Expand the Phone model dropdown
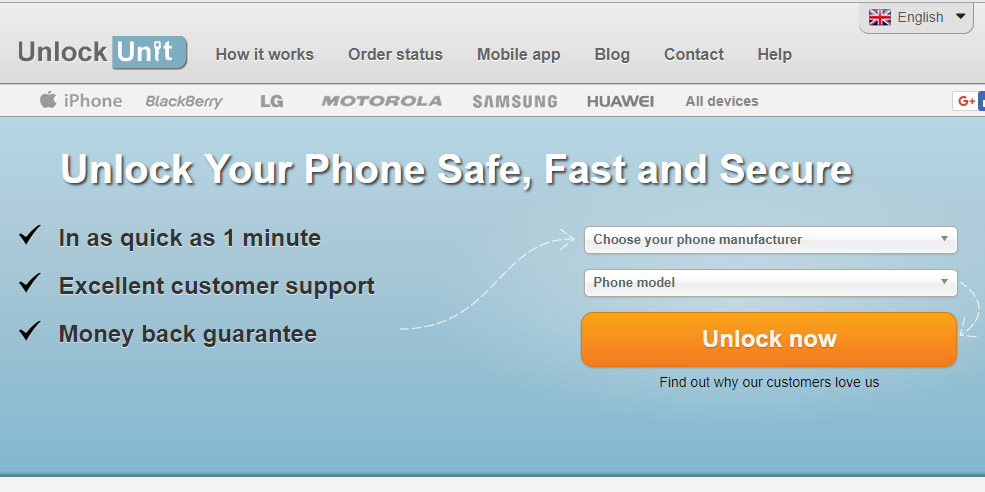 (771, 283)
